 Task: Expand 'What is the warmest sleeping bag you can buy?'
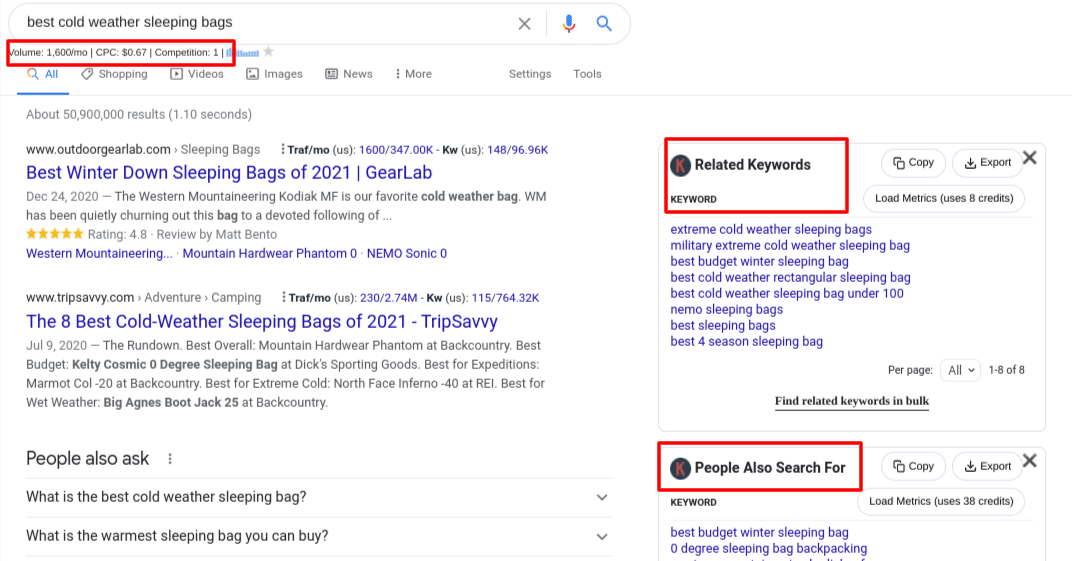pos(319,536)
